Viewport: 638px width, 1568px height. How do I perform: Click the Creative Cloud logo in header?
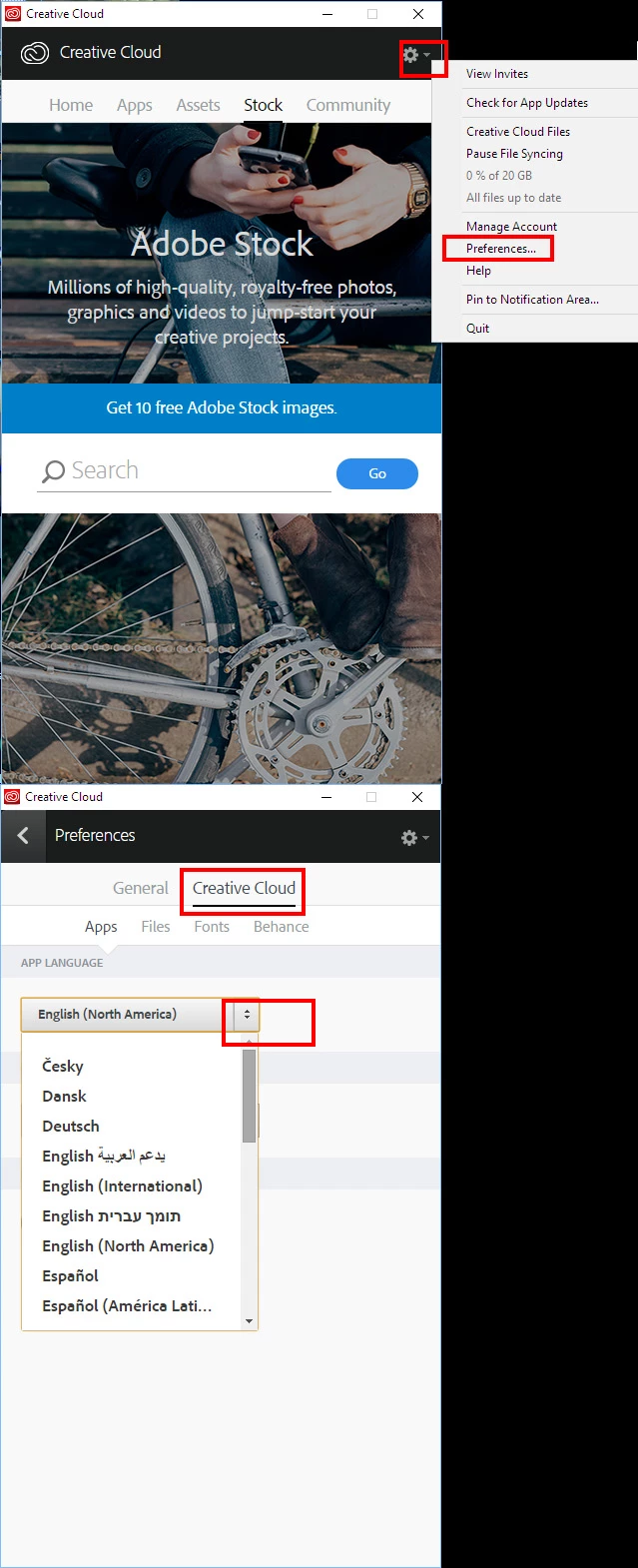(x=34, y=53)
